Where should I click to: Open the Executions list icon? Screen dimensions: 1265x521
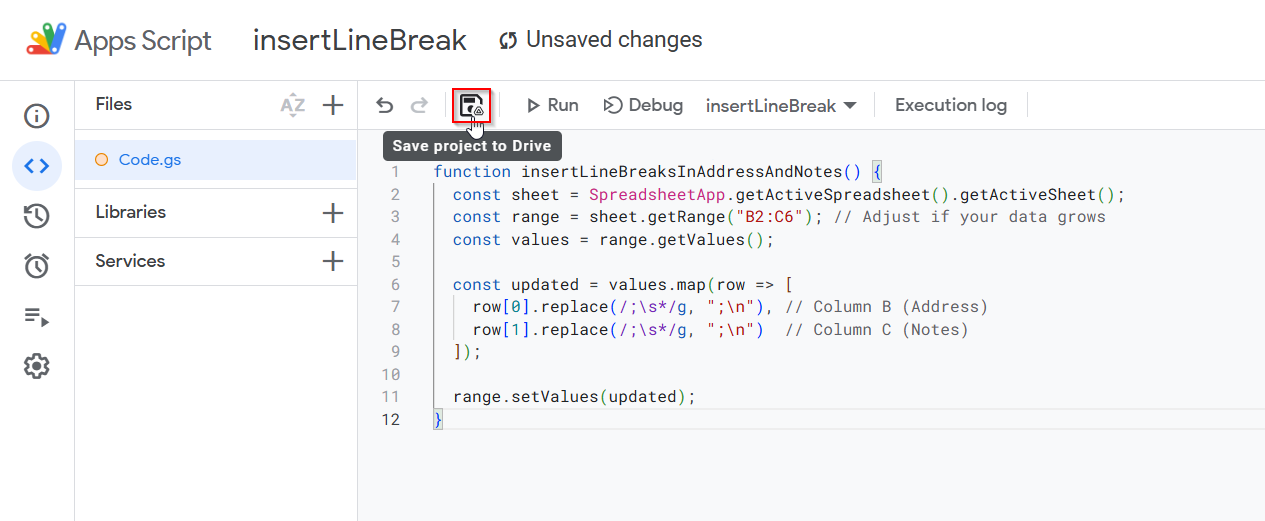coord(37,317)
